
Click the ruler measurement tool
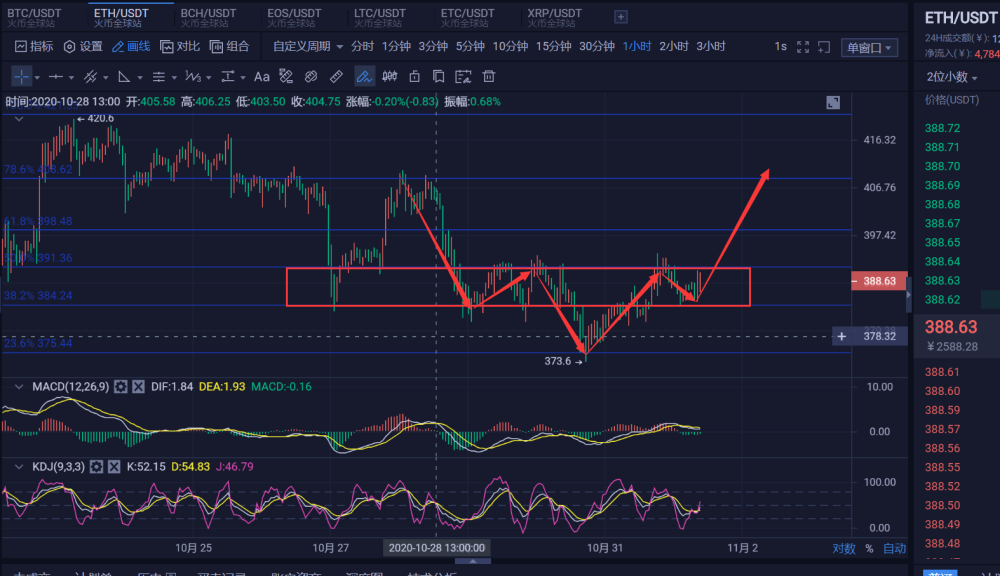click(x=336, y=77)
